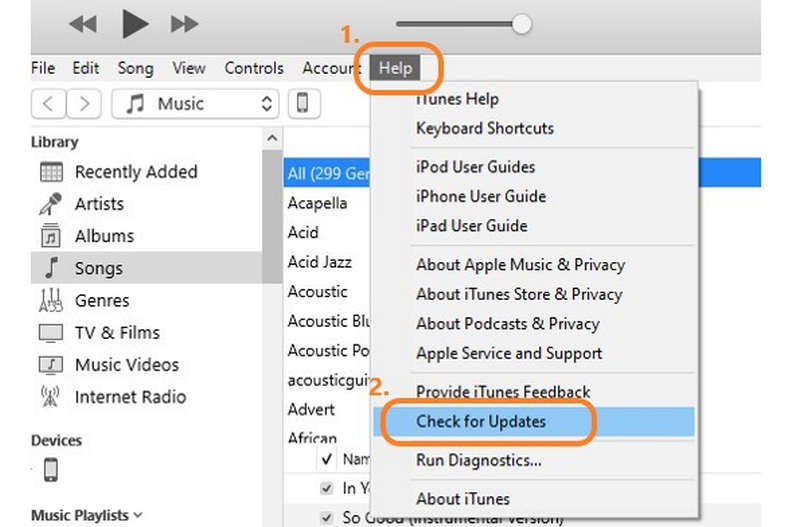Select the Acid genre
The width and height of the screenshot is (800, 527).
[303, 233]
